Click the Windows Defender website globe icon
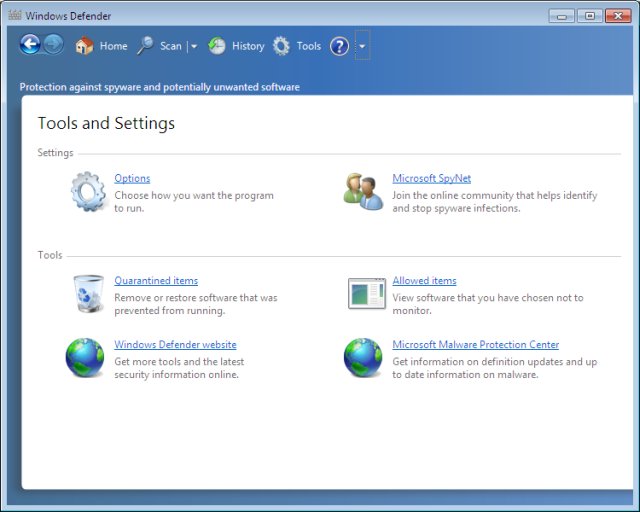Screen dimensions: 640x512 (85, 357)
